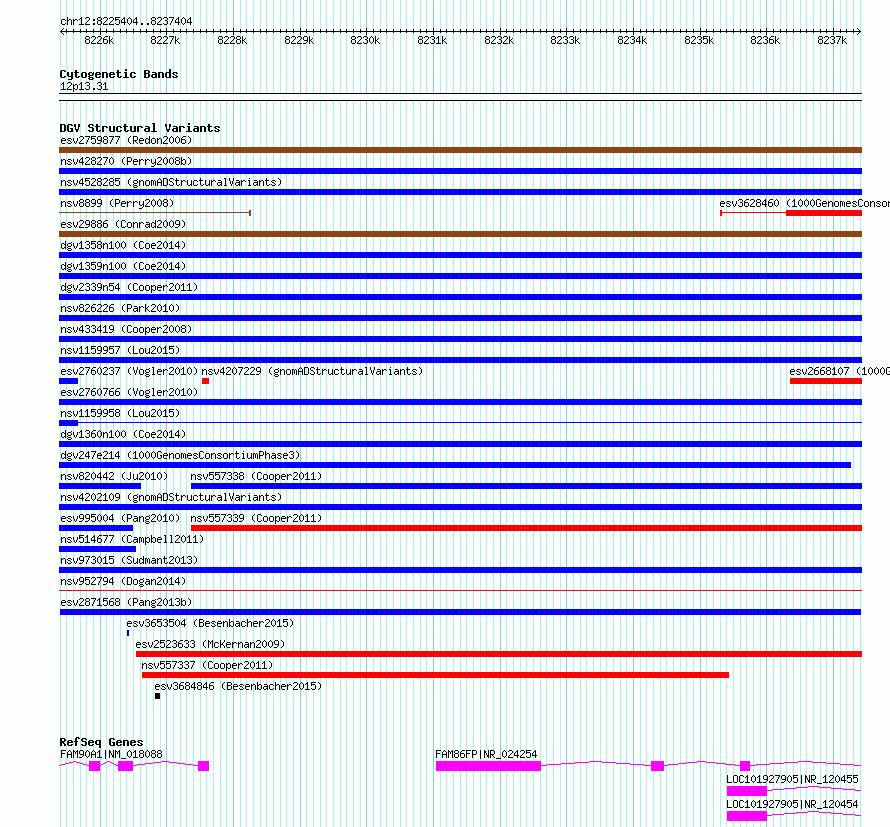Click the tiny blue esv3653504 marker
This screenshot has height=827, width=890.
pos(128,633)
